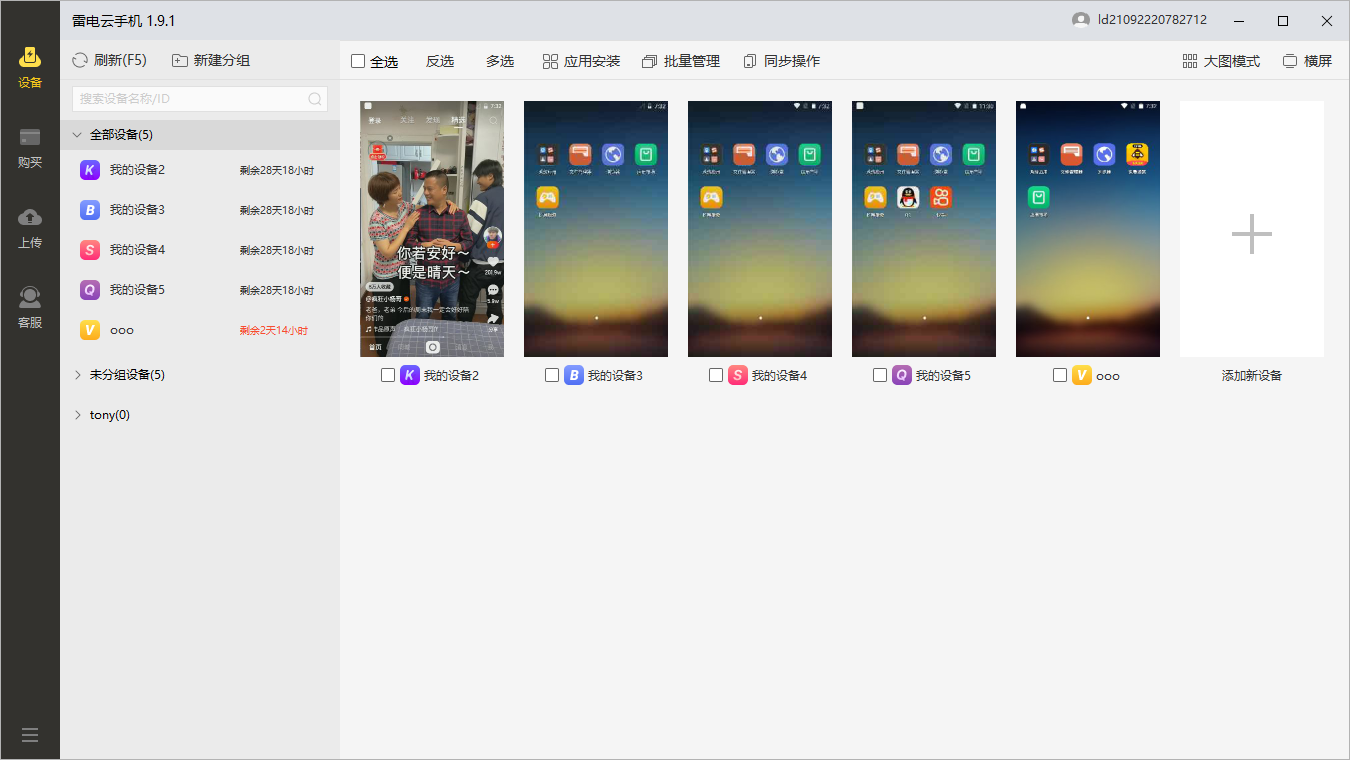1350x760 pixels.
Task: Click the account ld21092220782712
Action: pos(1152,20)
